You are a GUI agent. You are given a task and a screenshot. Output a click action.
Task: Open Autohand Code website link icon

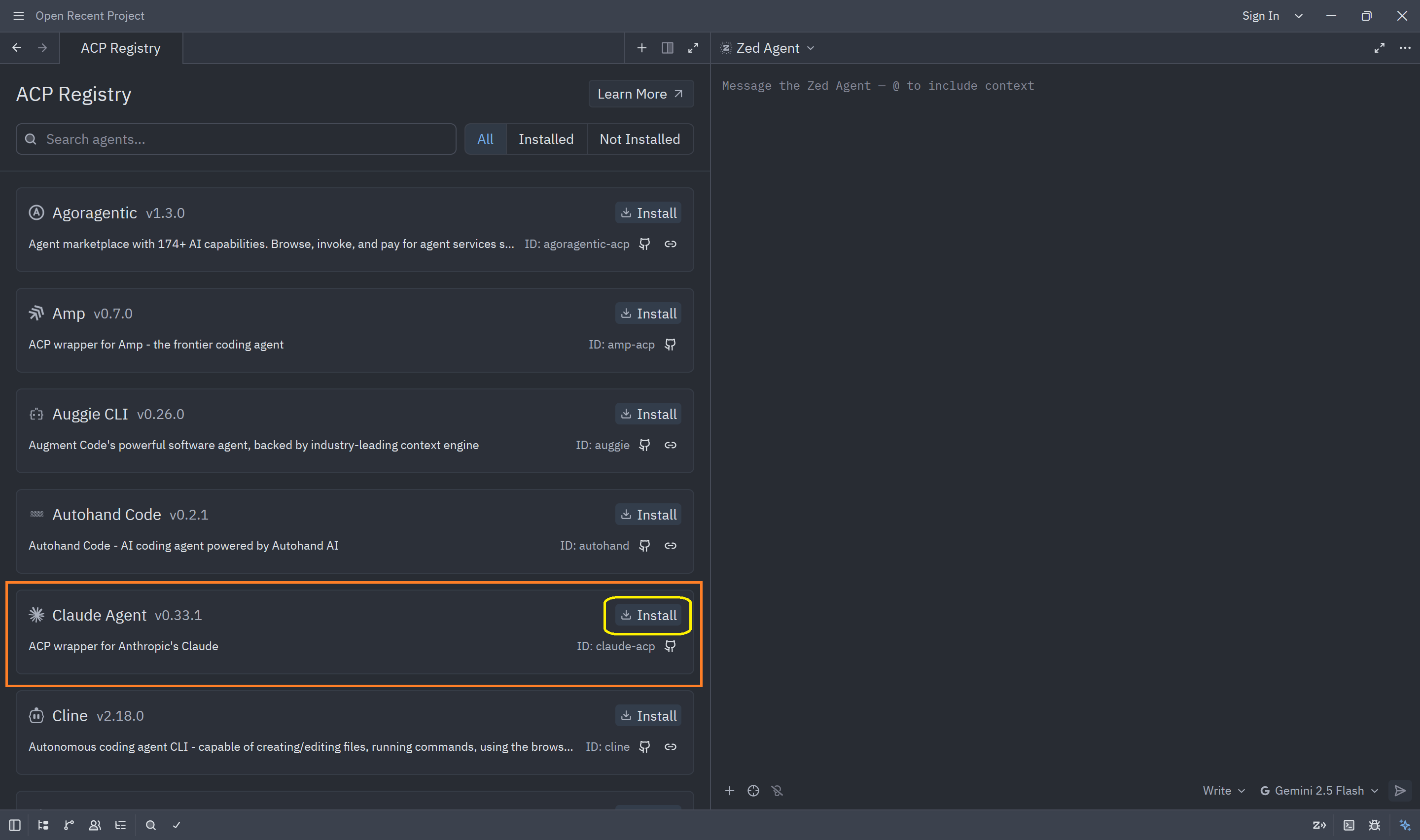coord(671,546)
